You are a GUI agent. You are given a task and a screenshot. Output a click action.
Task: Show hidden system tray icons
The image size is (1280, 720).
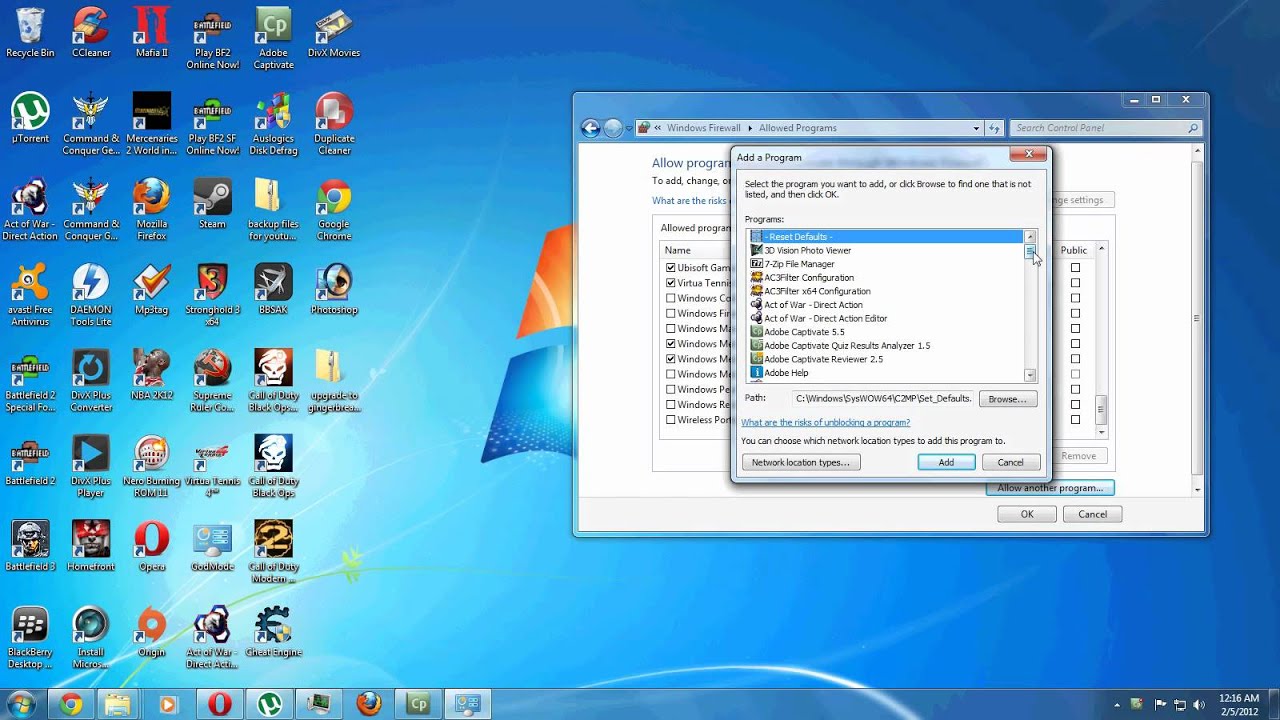[x=1117, y=704]
